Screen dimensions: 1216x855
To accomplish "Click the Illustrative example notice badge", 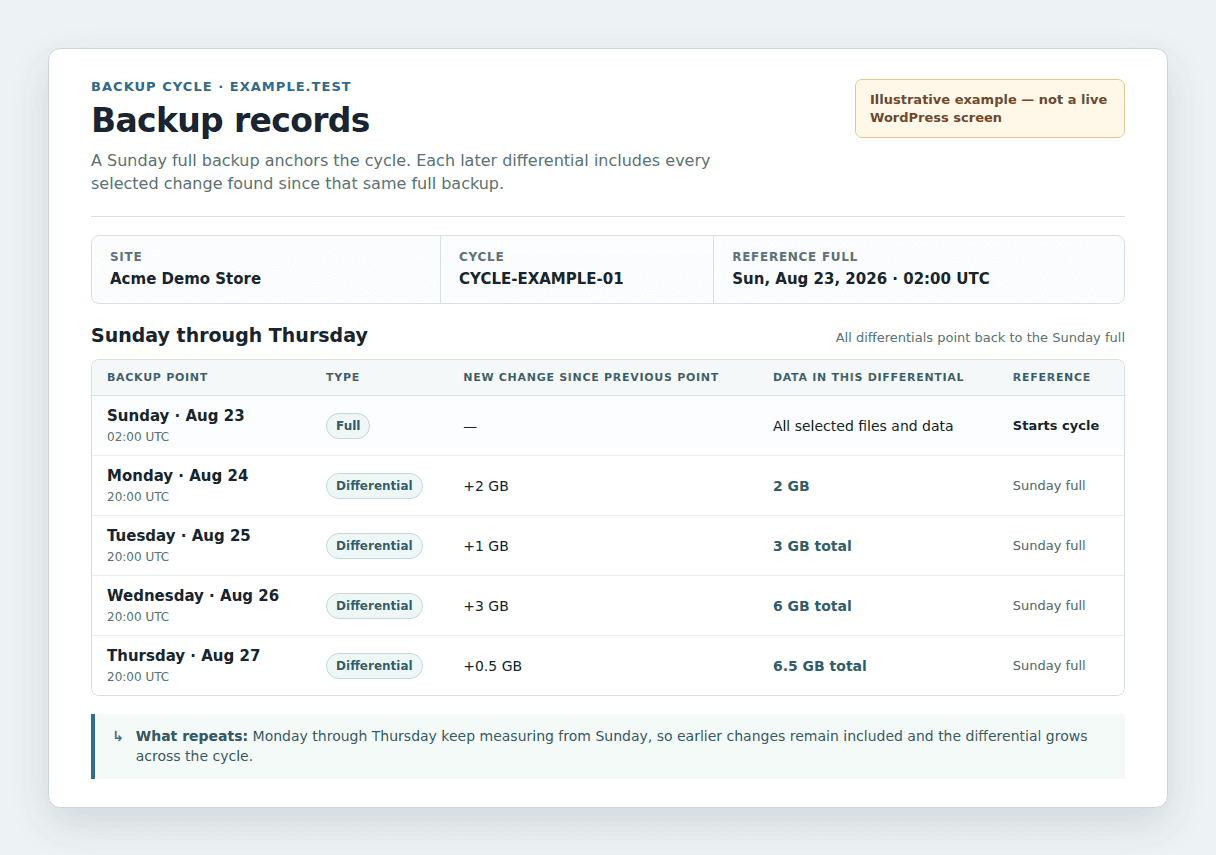I will tap(989, 108).
